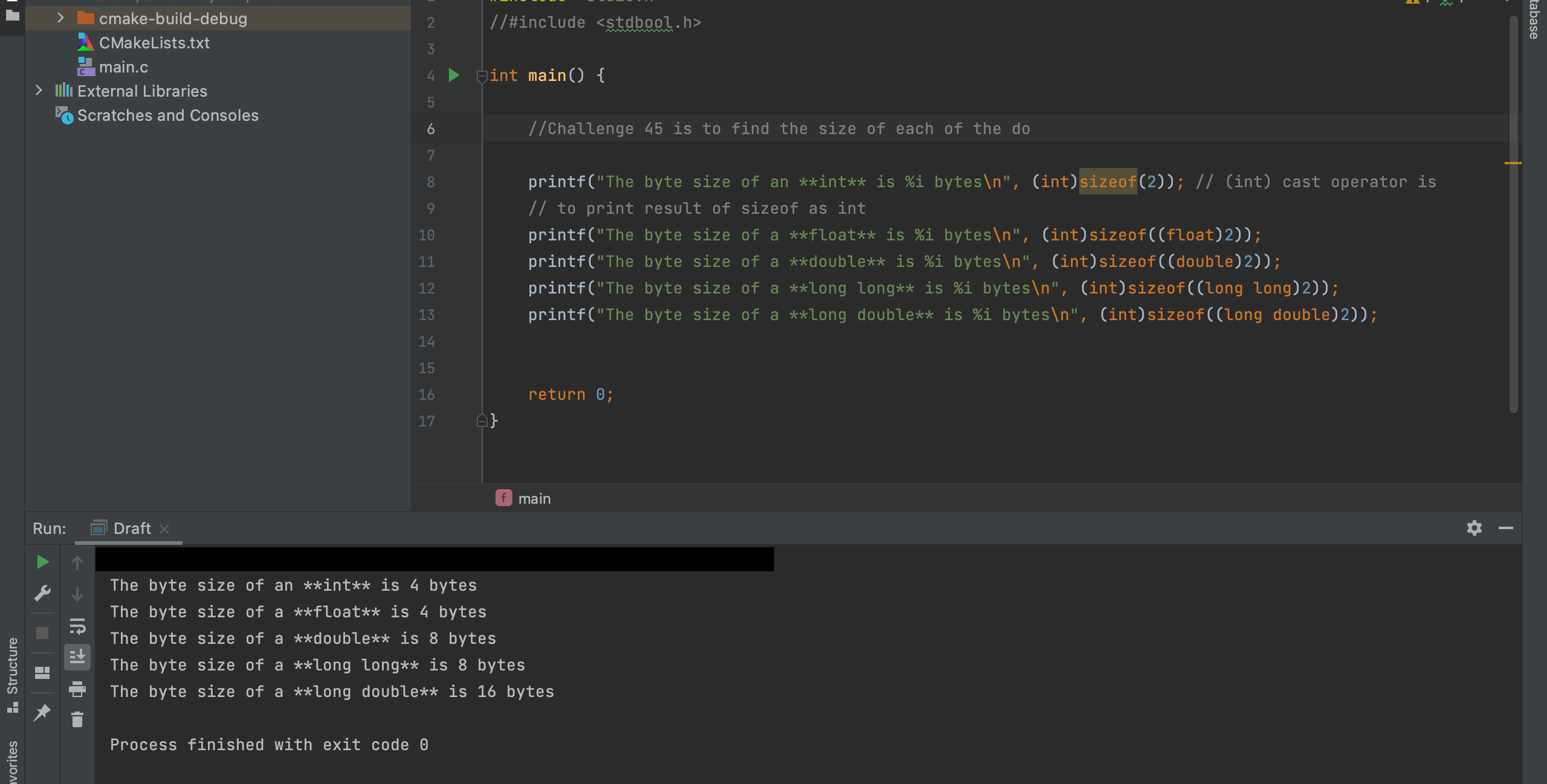Pin the Draft run tab

tap(42, 713)
